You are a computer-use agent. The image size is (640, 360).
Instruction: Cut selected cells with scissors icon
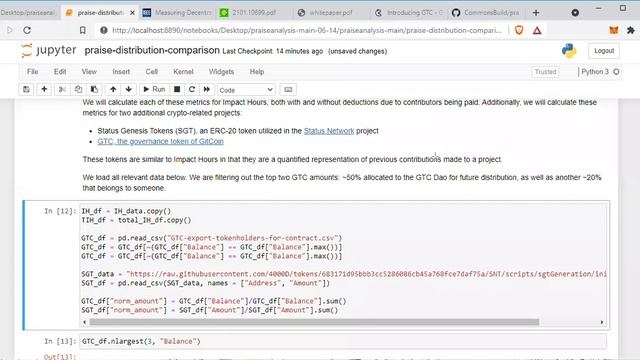62,89
